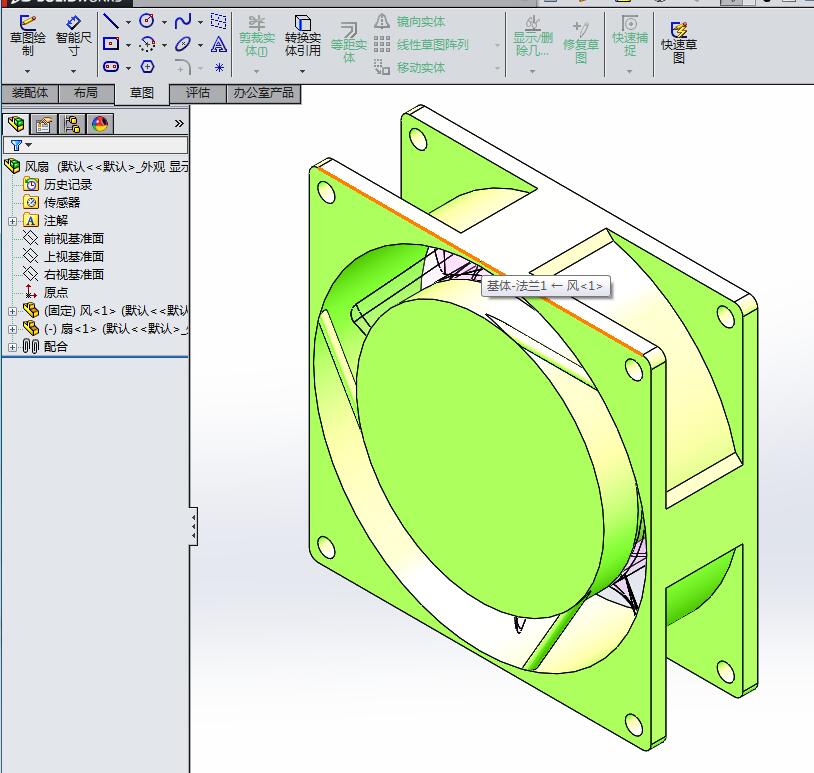814x773 pixels.
Task: Open the PropertyManager panel tab
Action: point(44,124)
